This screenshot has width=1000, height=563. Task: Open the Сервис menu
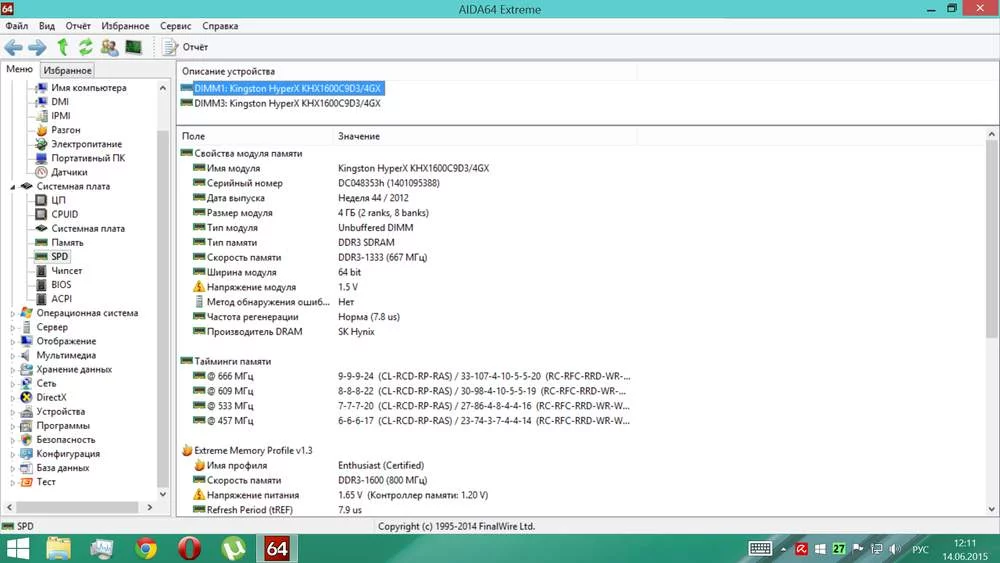coord(175,26)
